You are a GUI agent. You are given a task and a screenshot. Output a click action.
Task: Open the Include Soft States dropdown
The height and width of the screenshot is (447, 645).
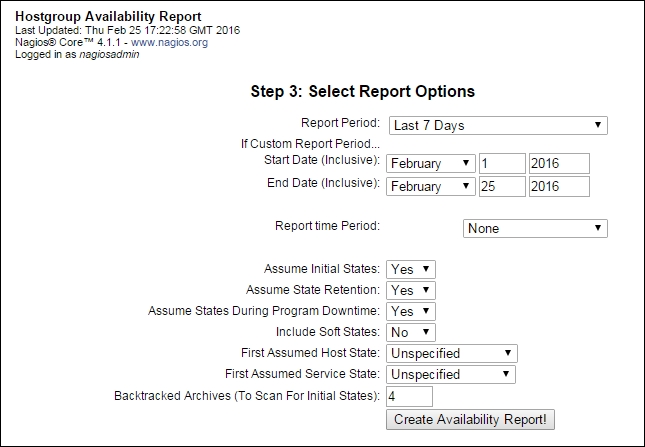(x=411, y=332)
